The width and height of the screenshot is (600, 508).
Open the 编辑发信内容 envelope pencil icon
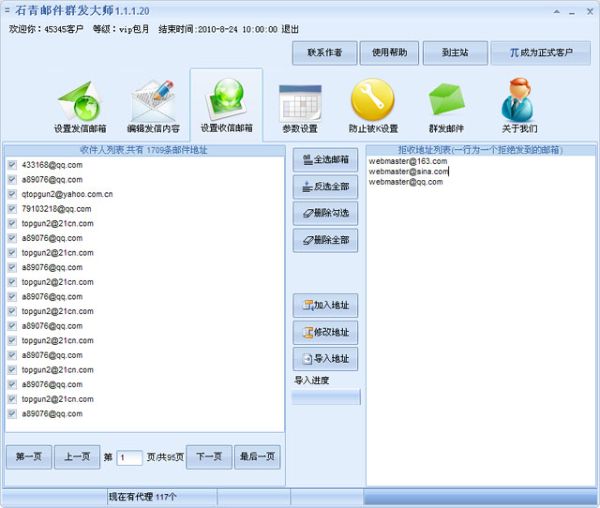153,102
